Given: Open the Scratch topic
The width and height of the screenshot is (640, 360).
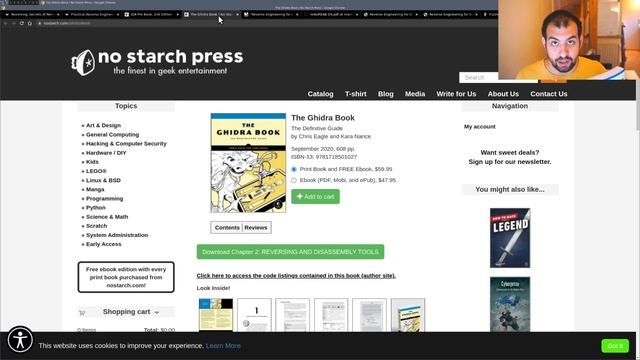Looking at the screenshot, I should click(x=96, y=226).
